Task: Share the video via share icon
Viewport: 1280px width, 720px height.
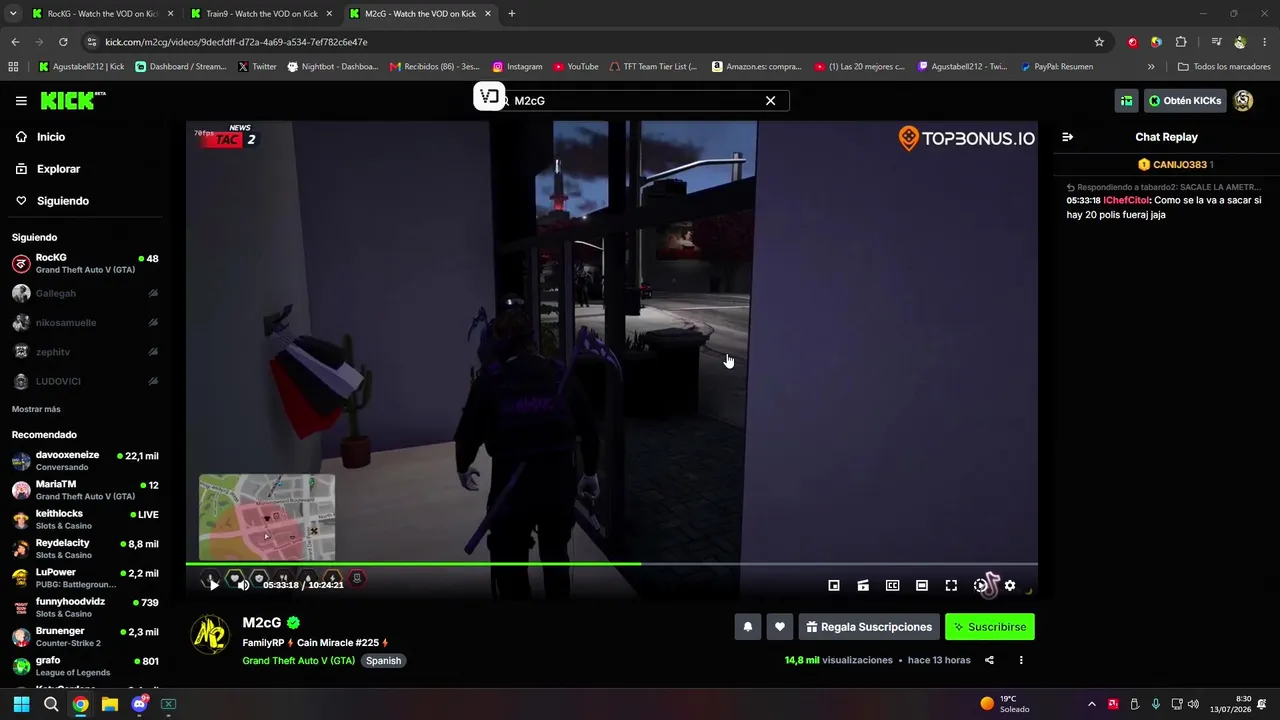Action: click(x=989, y=660)
